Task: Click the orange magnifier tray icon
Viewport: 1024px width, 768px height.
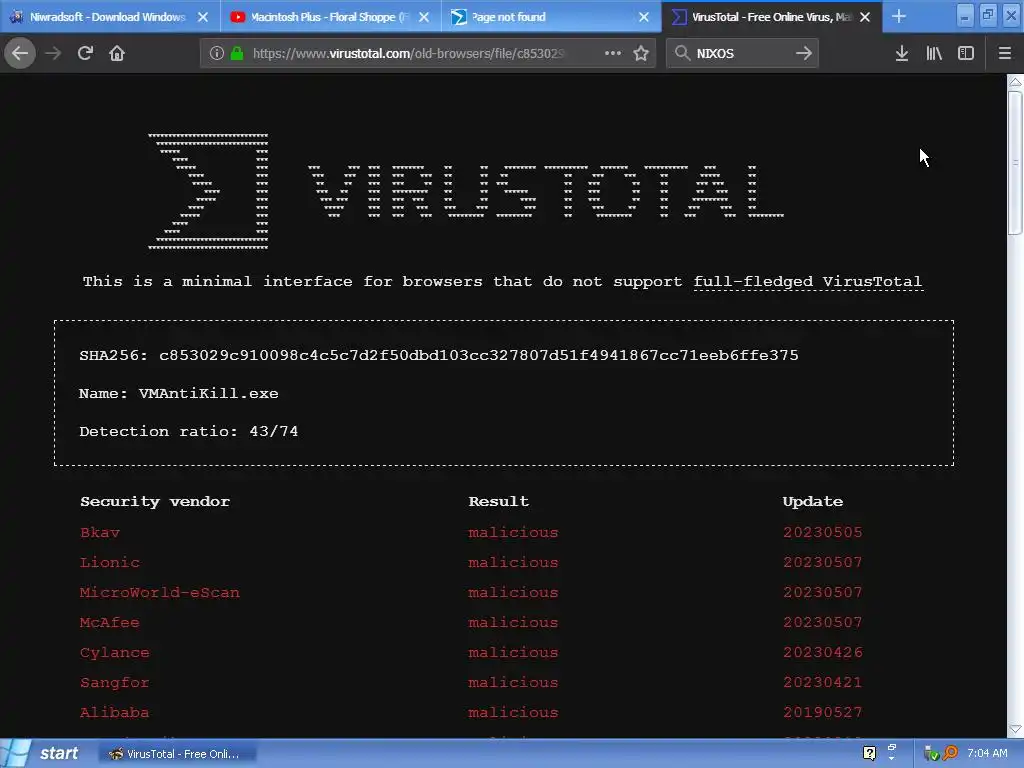Action: (x=950, y=753)
